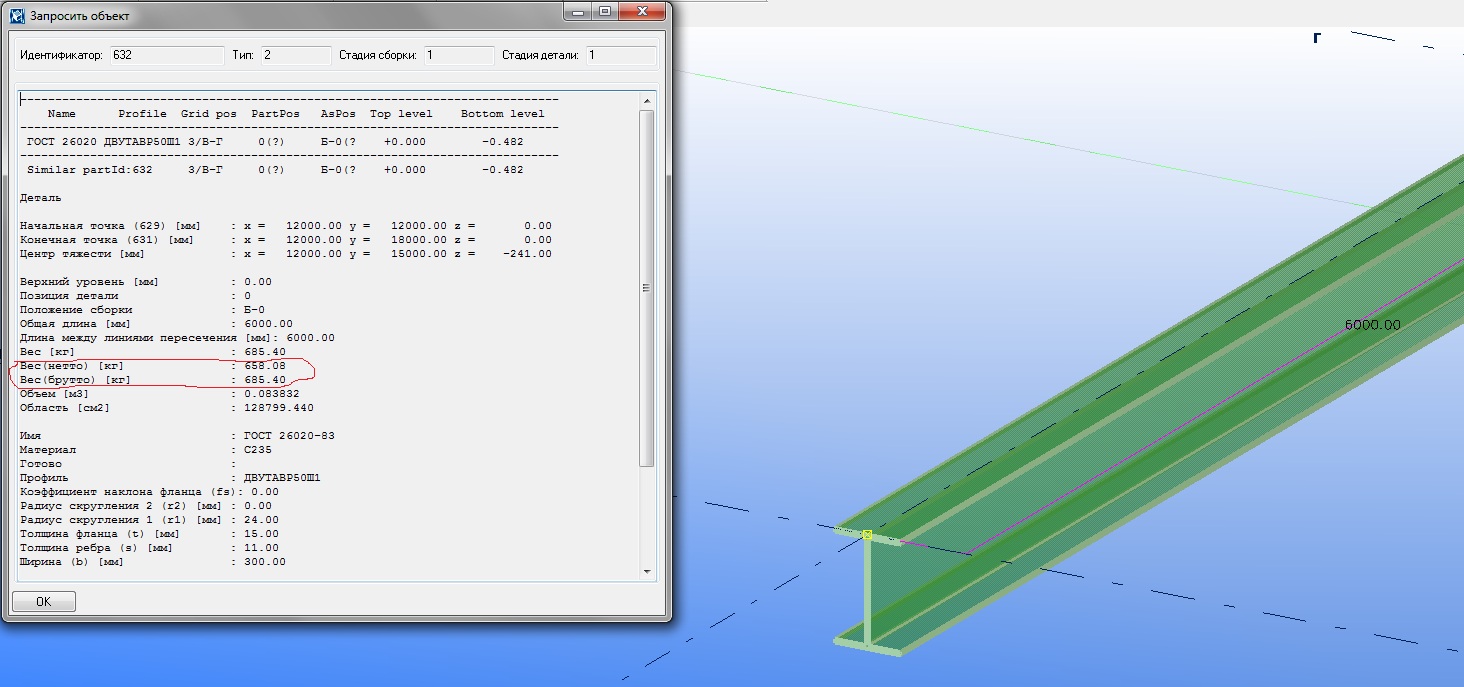This screenshot has height=687, width=1464.
Task: Click the Идентификатор field showing 632
Action: (x=166, y=55)
